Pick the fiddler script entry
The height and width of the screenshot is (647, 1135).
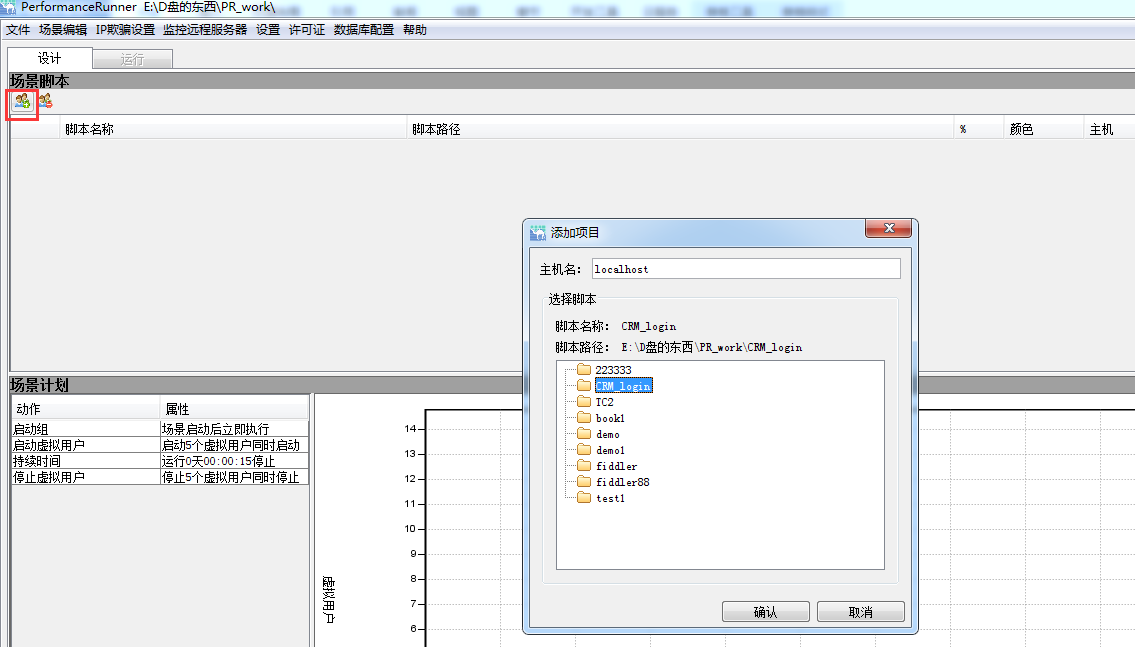[x=616, y=466]
